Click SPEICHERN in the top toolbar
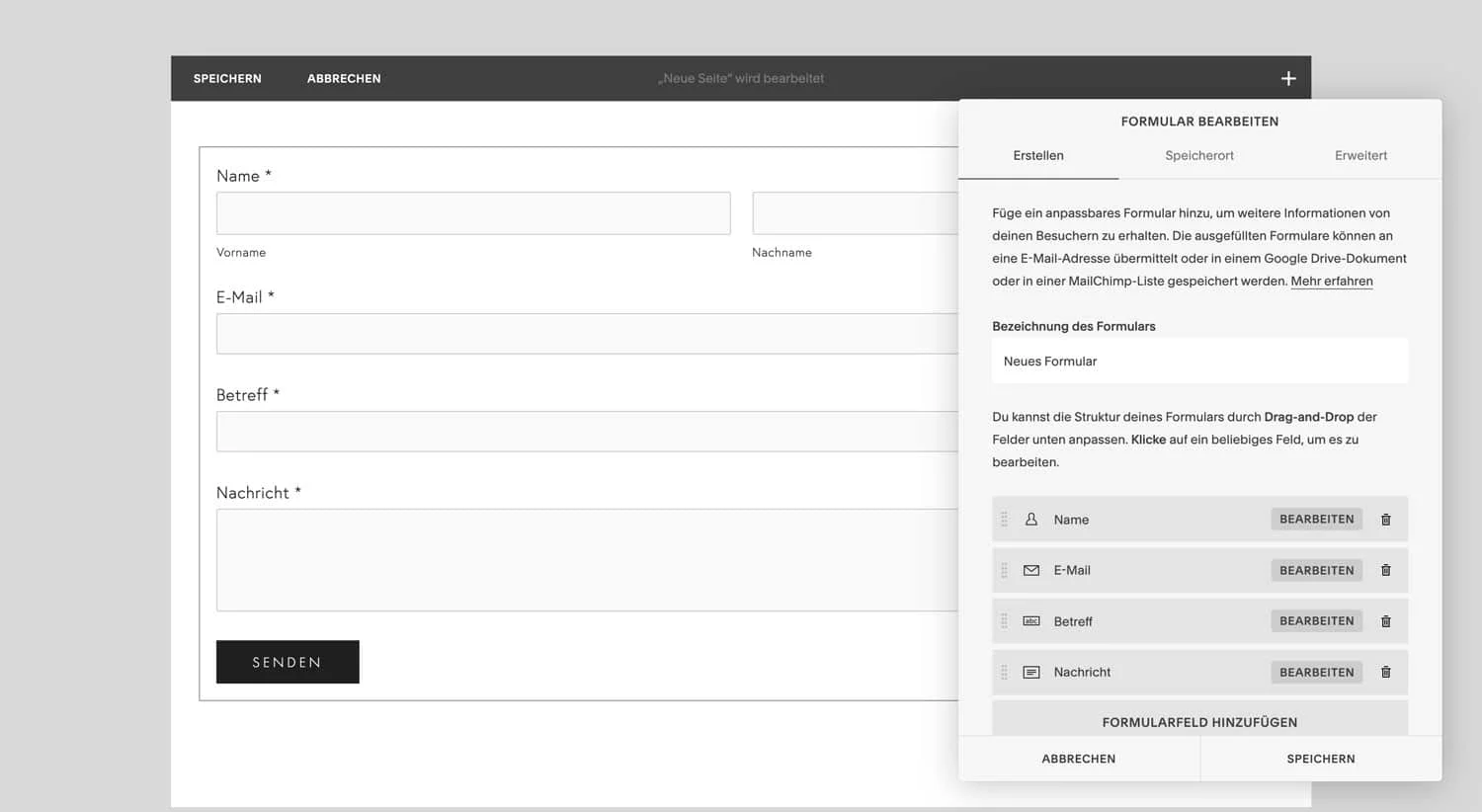This screenshot has width=1482, height=812. point(227,79)
